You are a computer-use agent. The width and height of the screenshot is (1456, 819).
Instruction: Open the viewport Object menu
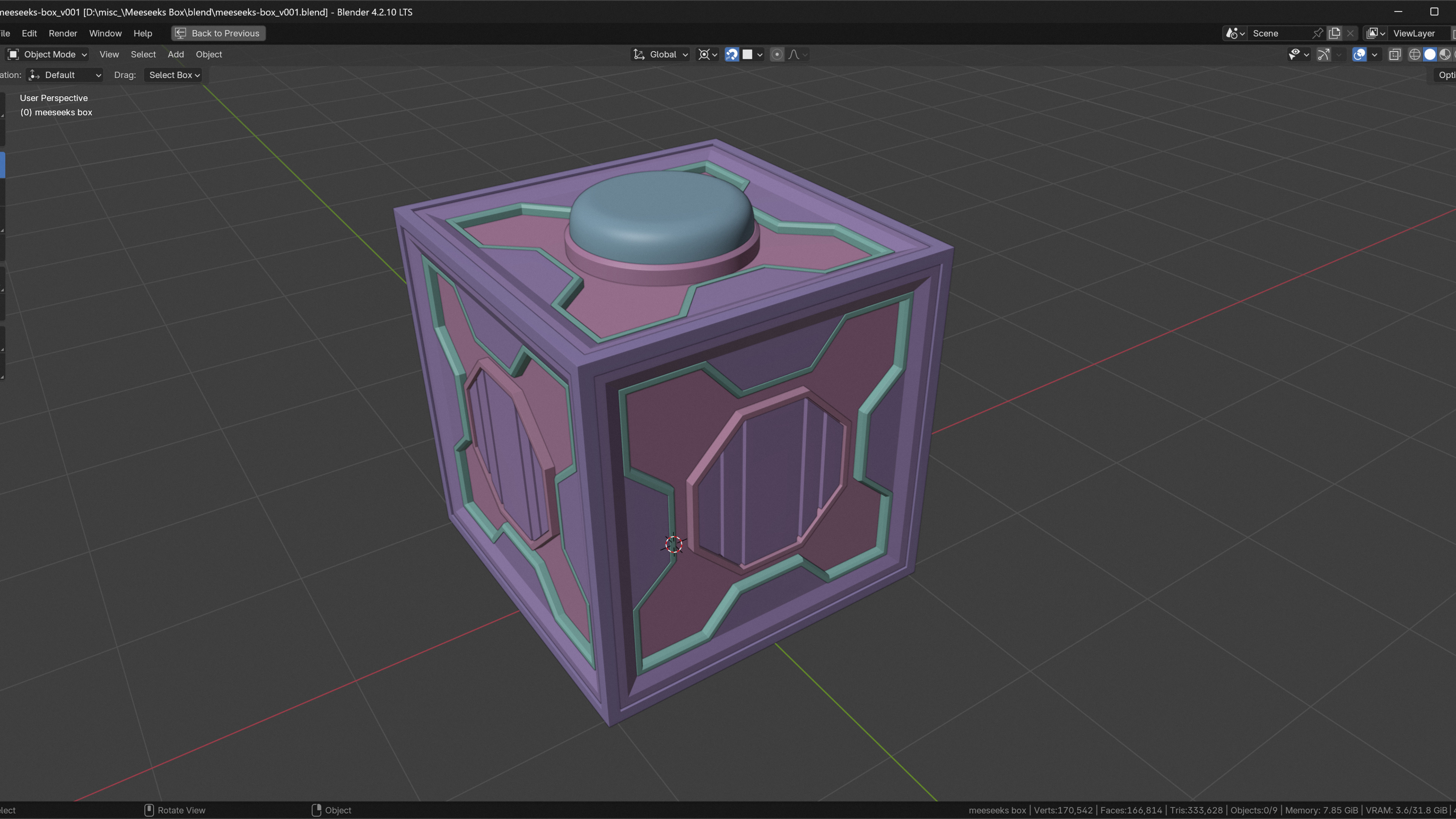[209, 54]
